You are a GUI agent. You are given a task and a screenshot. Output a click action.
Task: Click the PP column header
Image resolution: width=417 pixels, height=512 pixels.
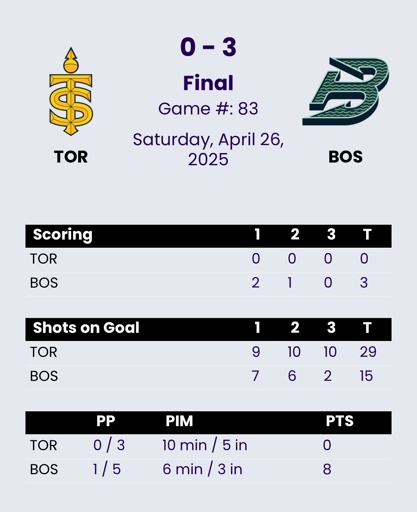(x=106, y=421)
